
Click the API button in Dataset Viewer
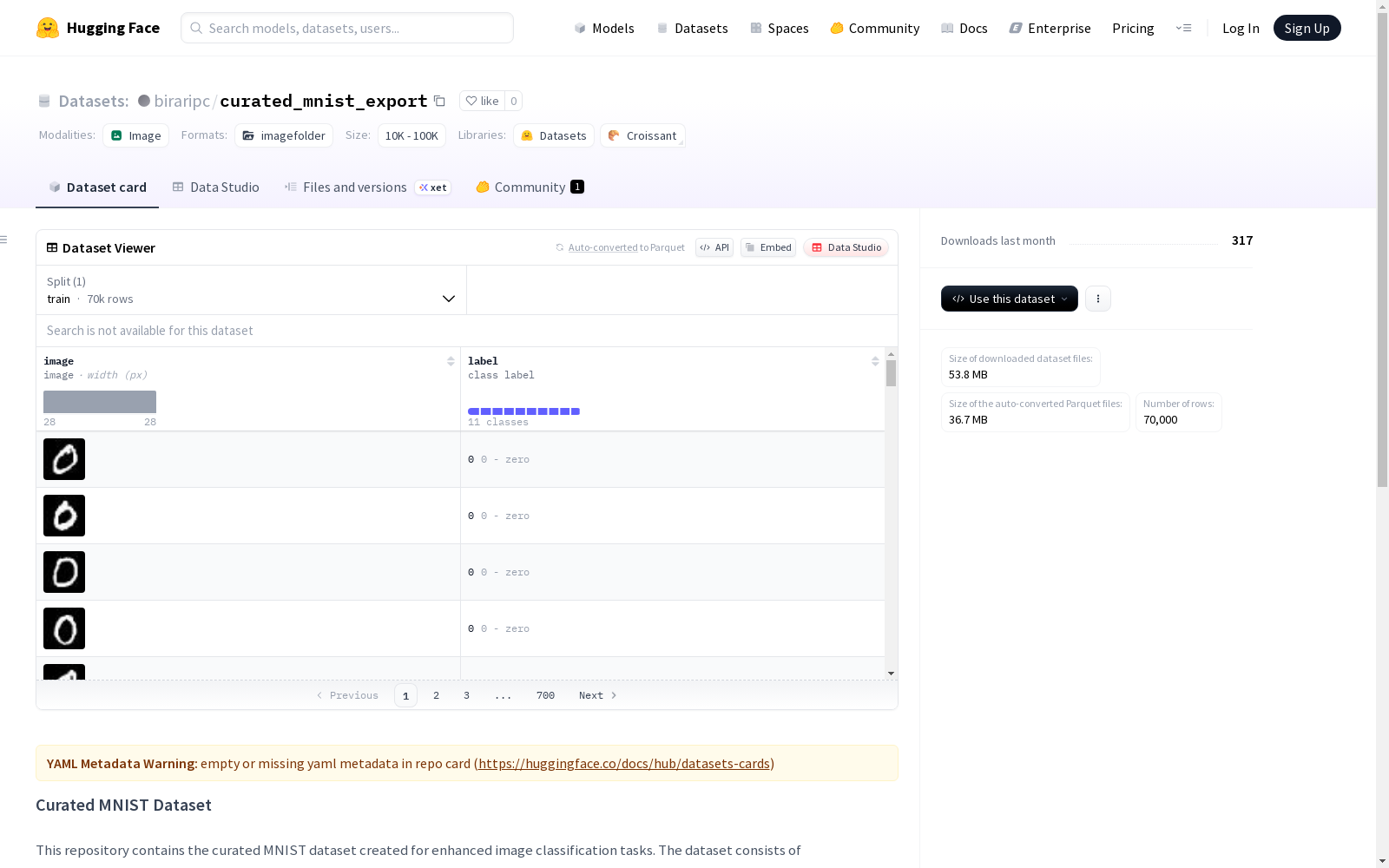click(714, 247)
